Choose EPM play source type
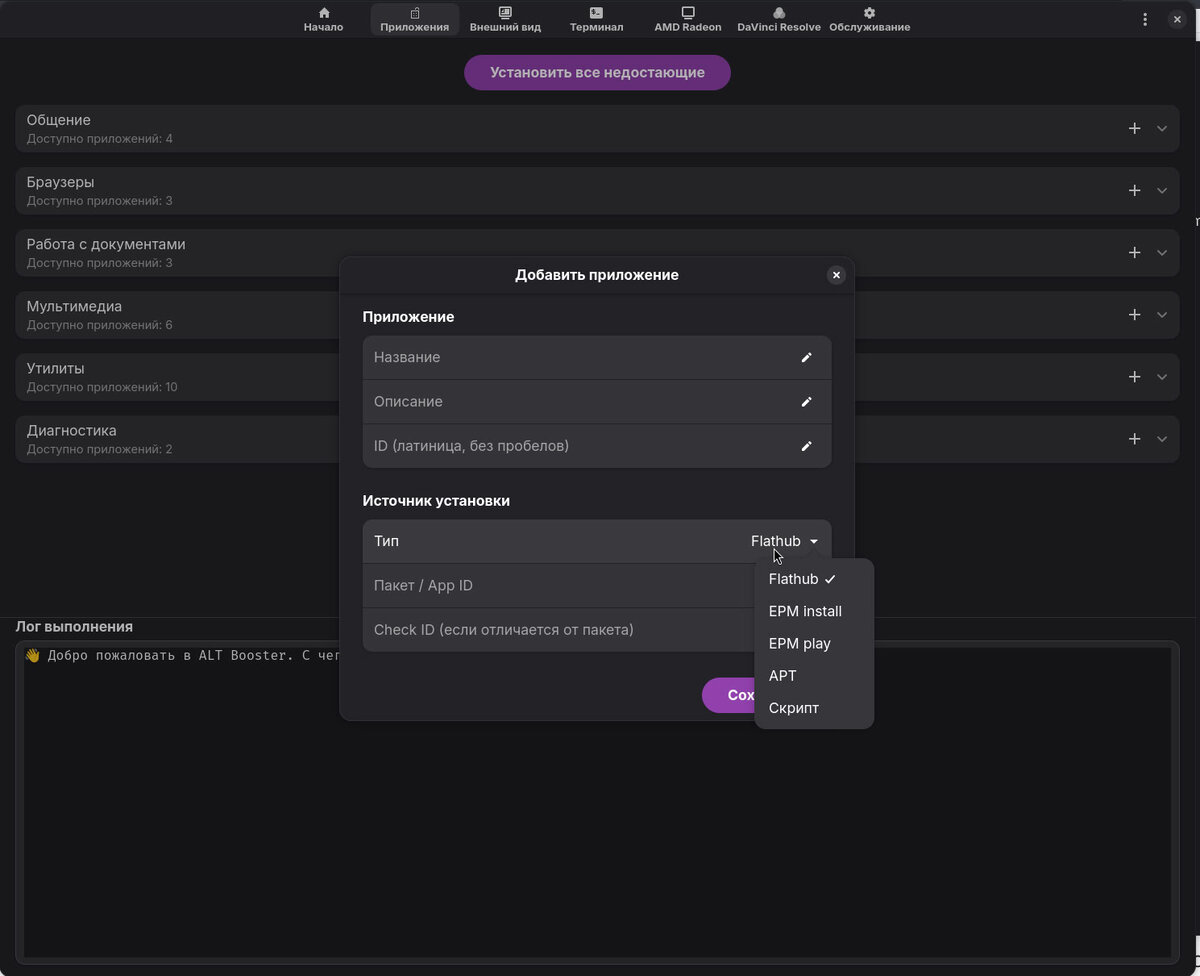This screenshot has width=1200, height=976. (x=814, y=643)
